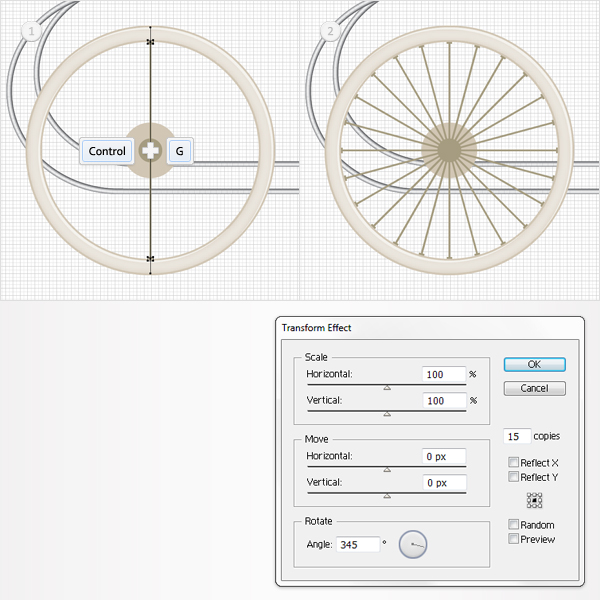Image resolution: width=600 pixels, height=600 pixels.
Task: Click the G key label
Action: tap(179, 151)
